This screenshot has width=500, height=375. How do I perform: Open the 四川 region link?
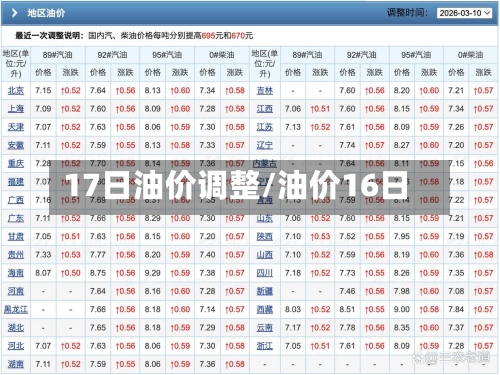pos(265,273)
